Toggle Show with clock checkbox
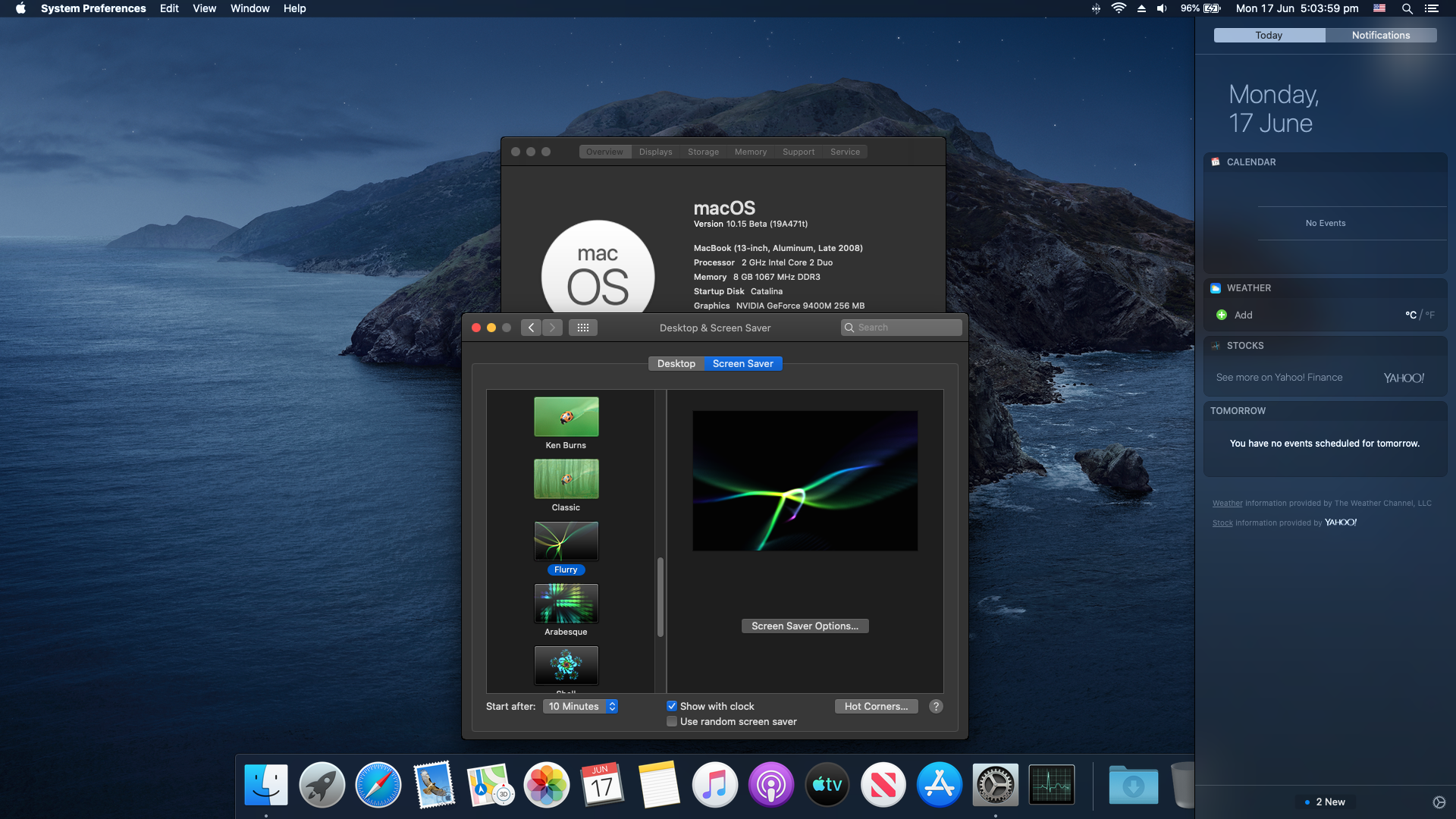 672,706
